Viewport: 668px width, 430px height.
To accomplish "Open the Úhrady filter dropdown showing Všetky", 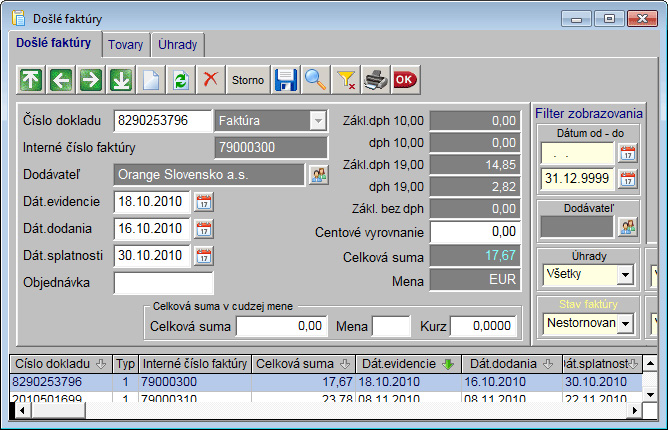I will click(x=625, y=273).
